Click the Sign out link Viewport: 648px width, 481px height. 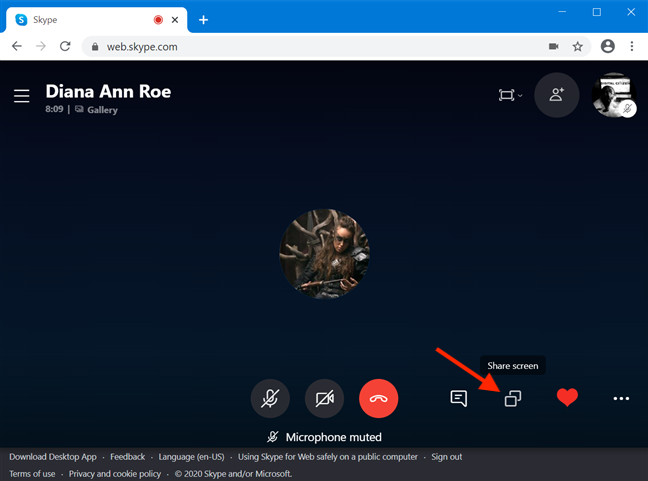tap(447, 457)
